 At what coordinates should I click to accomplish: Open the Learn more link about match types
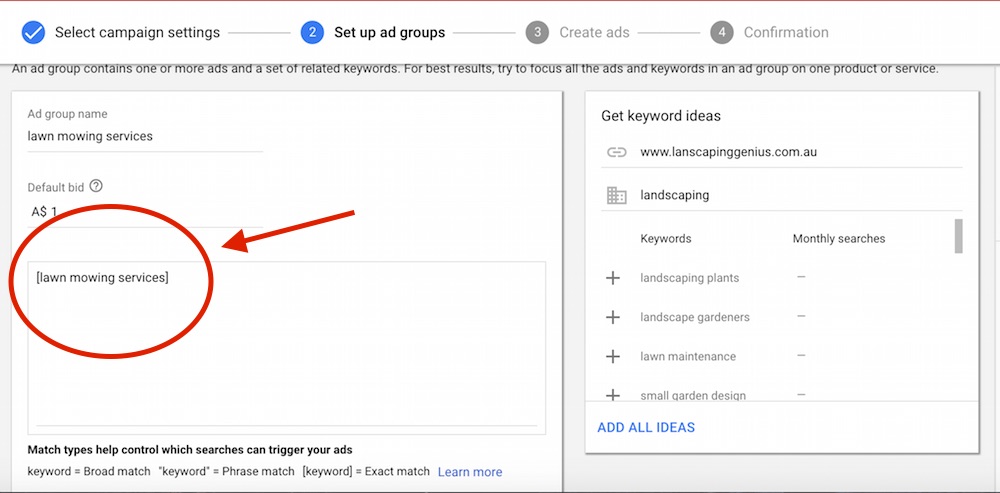pyautogui.click(x=470, y=472)
